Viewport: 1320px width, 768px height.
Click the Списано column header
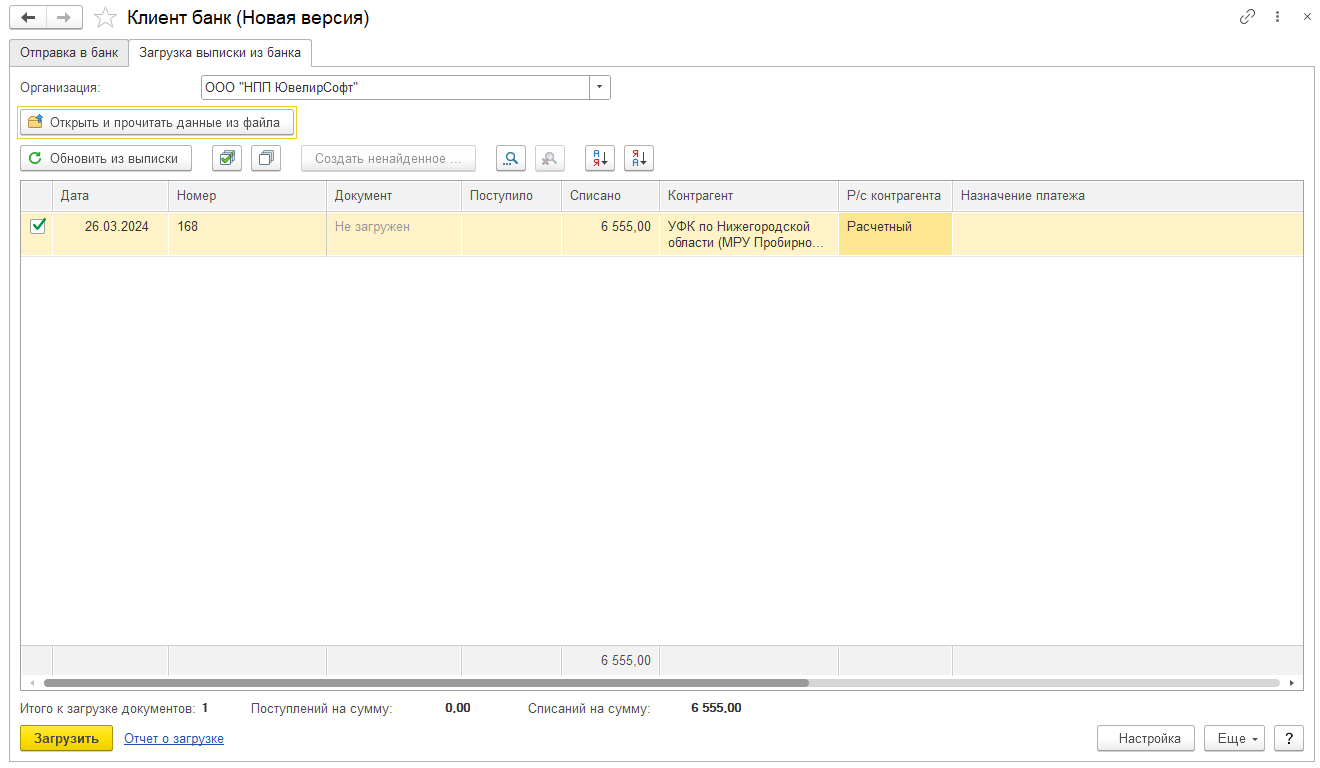(610, 196)
